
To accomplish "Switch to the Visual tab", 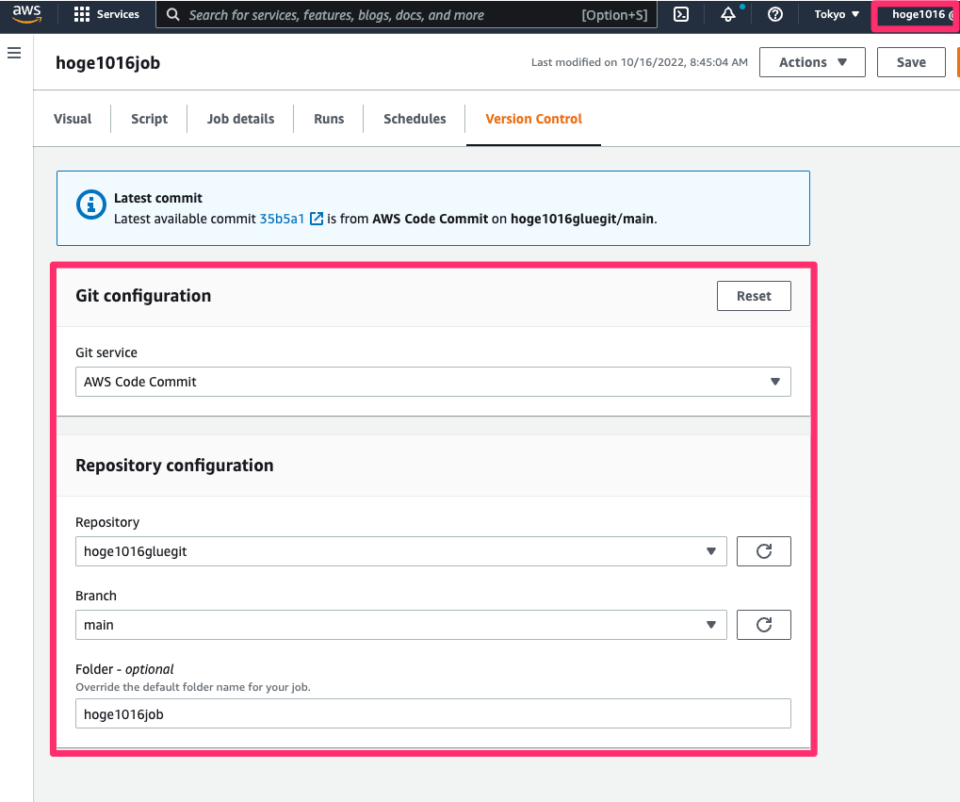I will click(x=71, y=118).
